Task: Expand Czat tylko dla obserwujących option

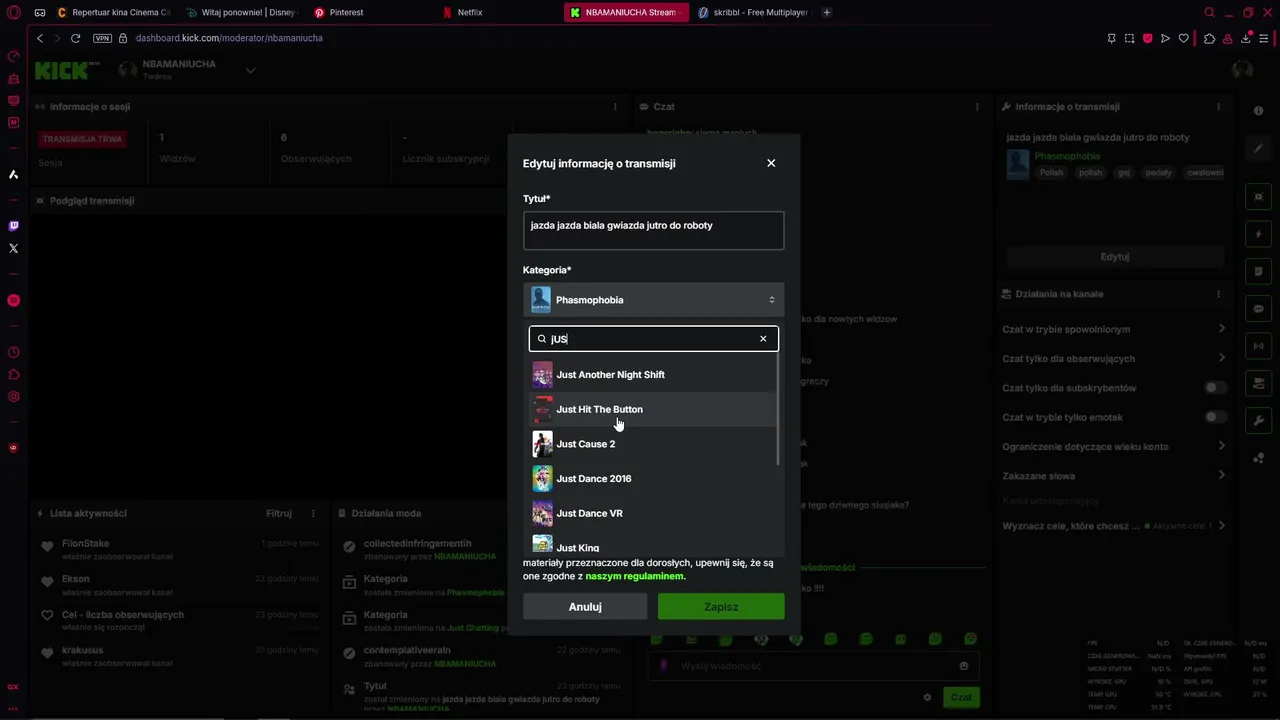Action: pos(1221,358)
